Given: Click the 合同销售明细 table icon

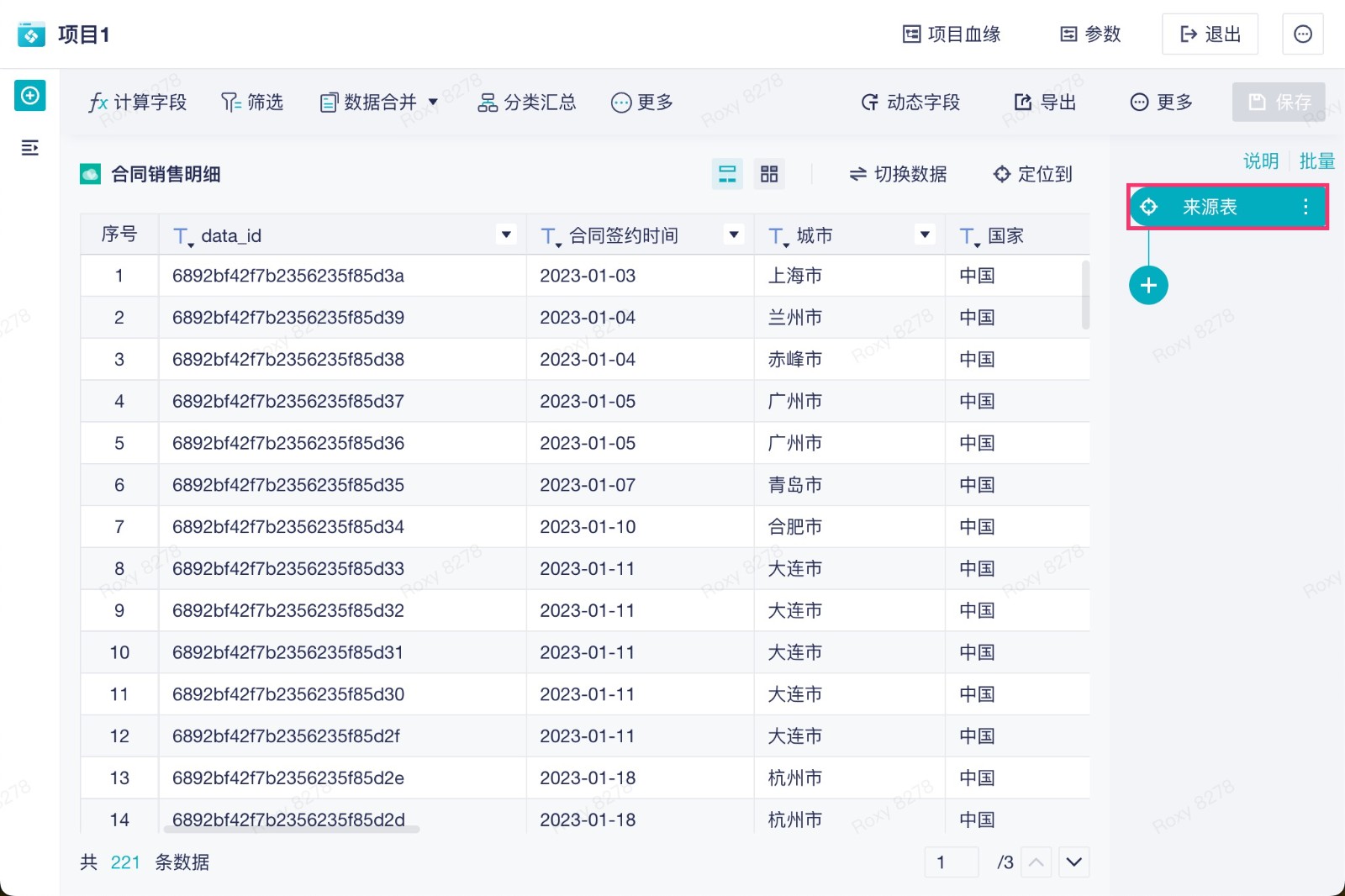Looking at the screenshot, I should [x=91, y=174].
